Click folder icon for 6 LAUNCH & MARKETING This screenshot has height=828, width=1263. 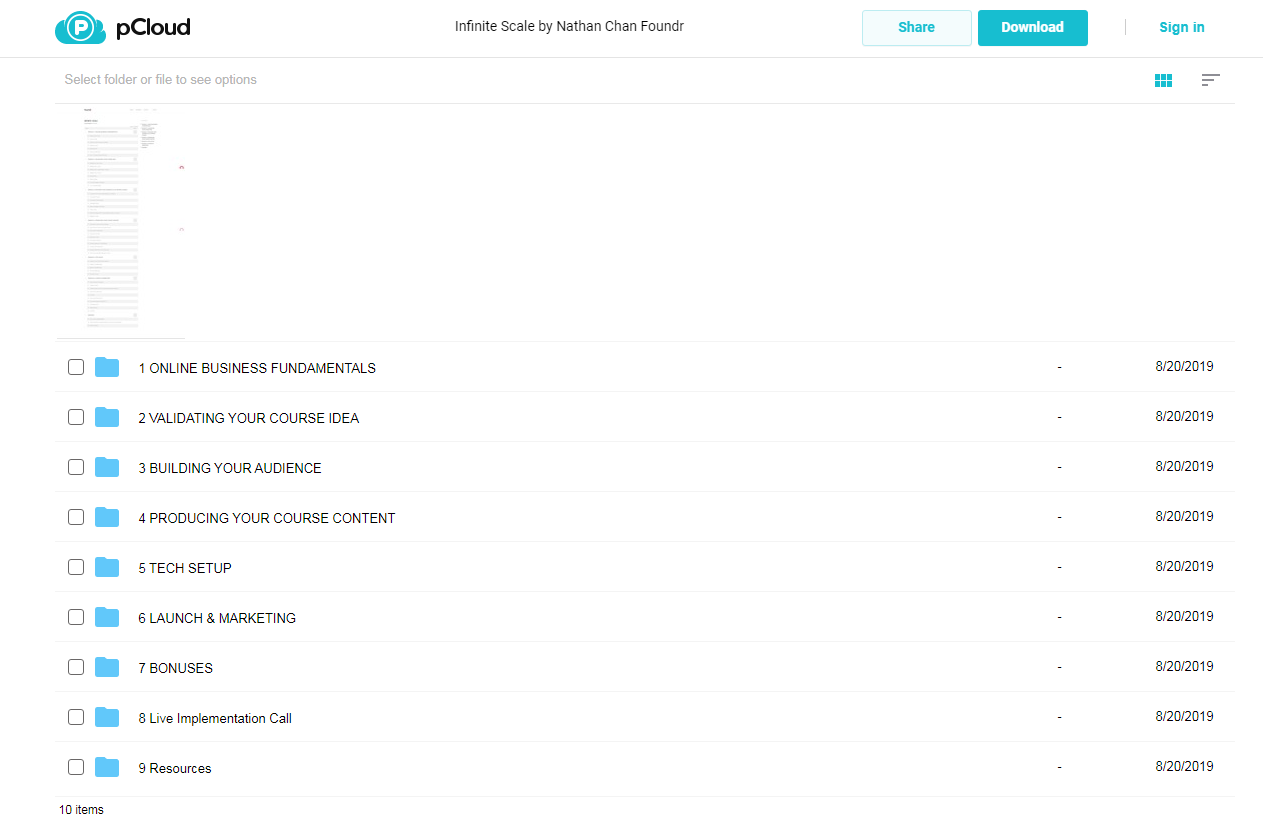[x=107, y=617]
